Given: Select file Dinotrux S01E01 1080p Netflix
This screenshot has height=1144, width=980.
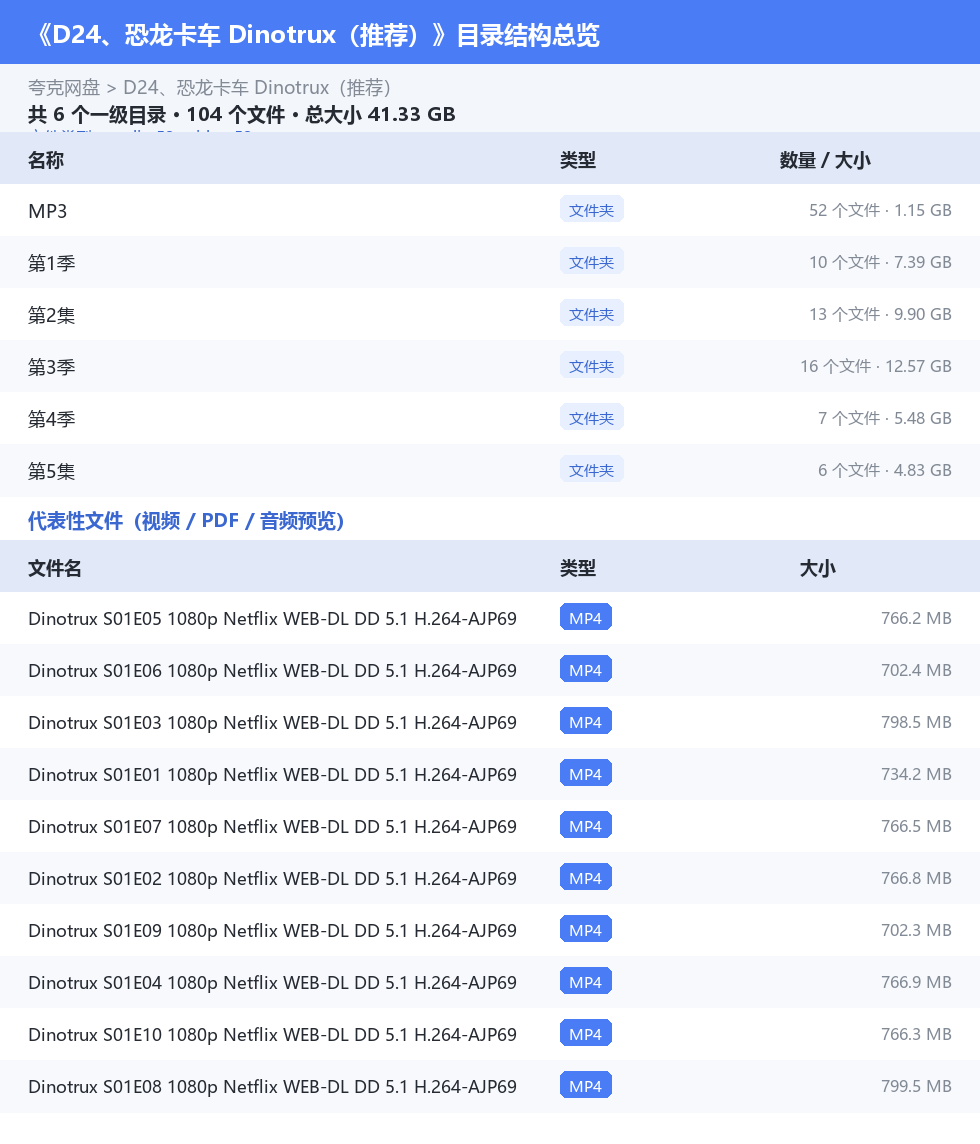Looking at the screenshot, I should click(x=272, y=775).
